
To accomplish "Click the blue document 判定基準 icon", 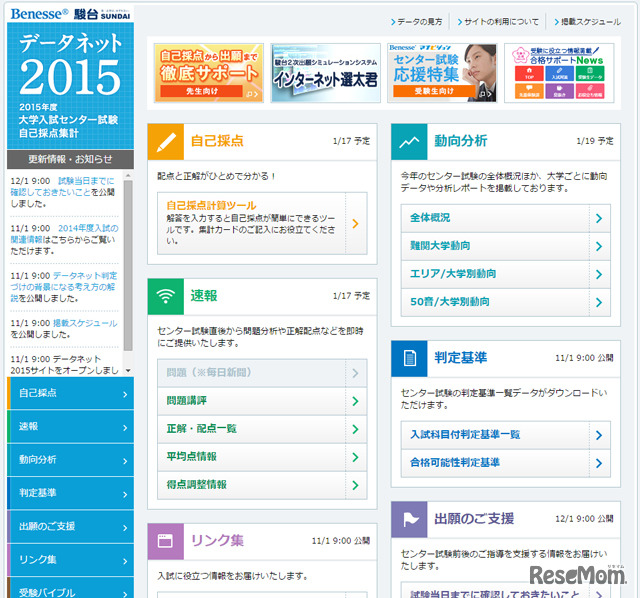I will point(409,358).
